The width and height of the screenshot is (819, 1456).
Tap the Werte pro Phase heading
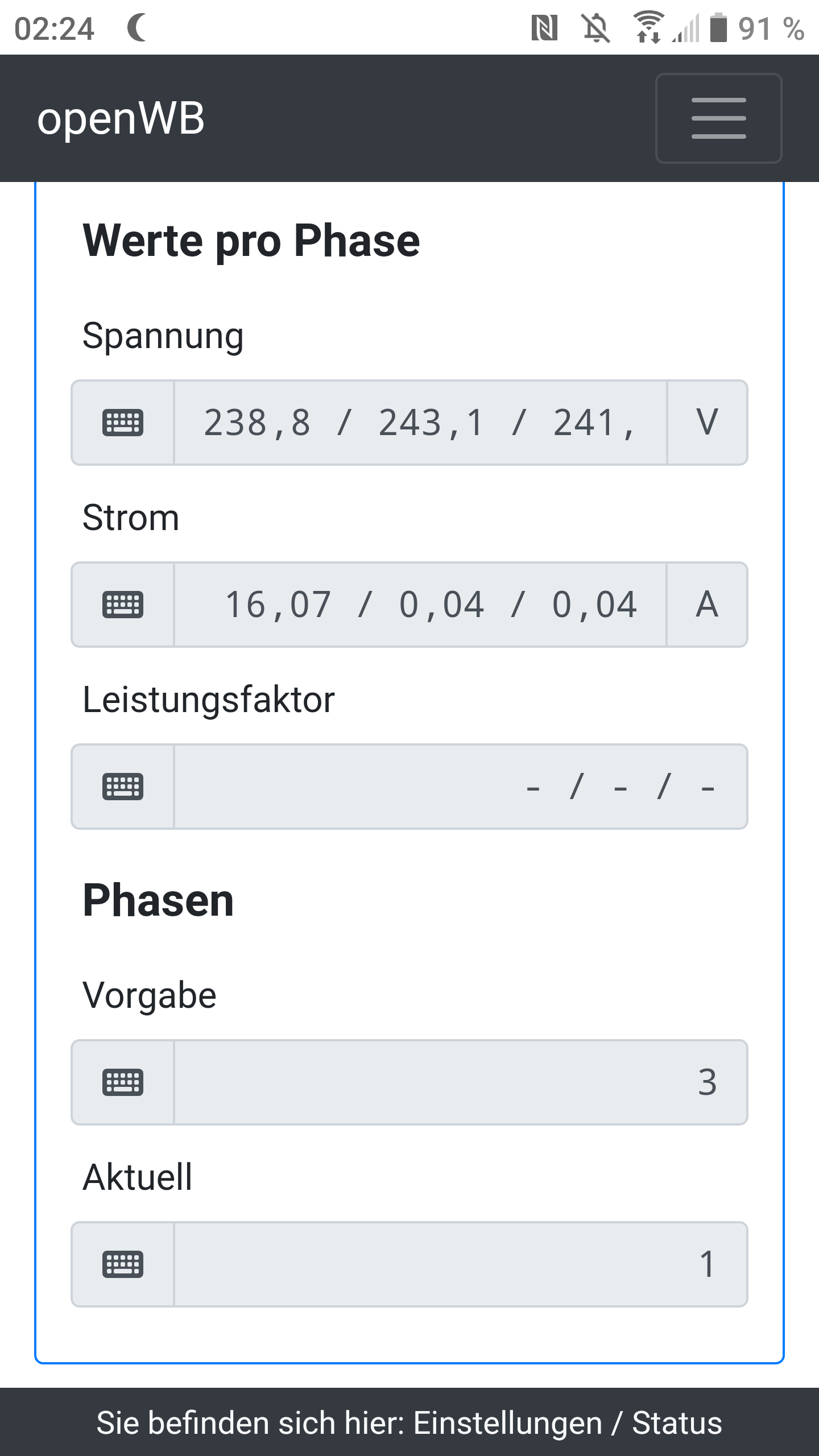251,241
